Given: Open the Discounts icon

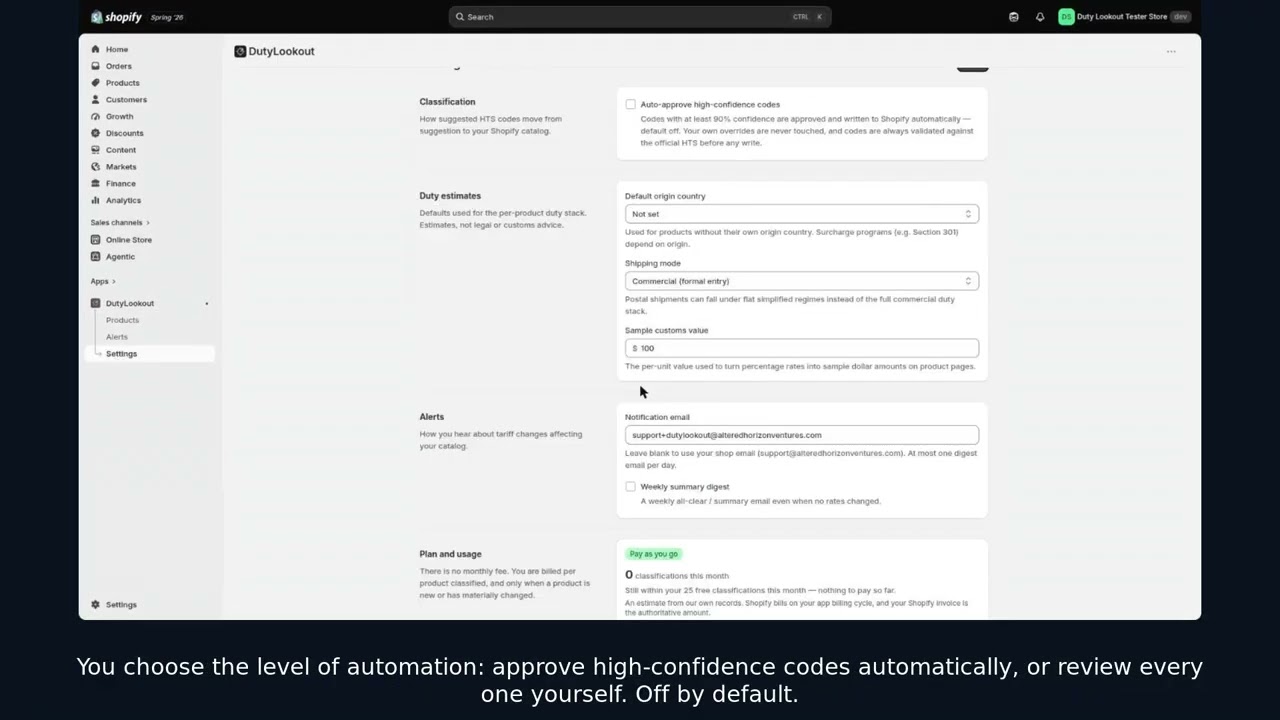Looking at the screenshot, I should (x=96, y=133).
